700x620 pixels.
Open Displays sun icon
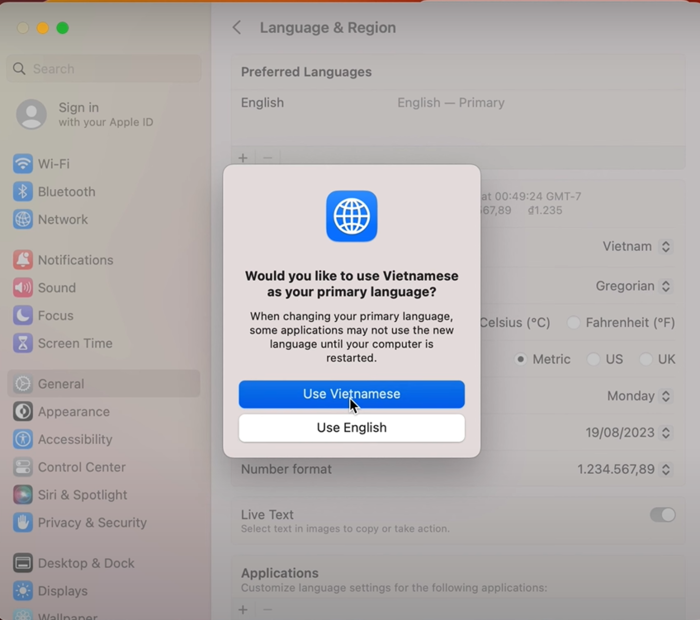pos(22,591)
